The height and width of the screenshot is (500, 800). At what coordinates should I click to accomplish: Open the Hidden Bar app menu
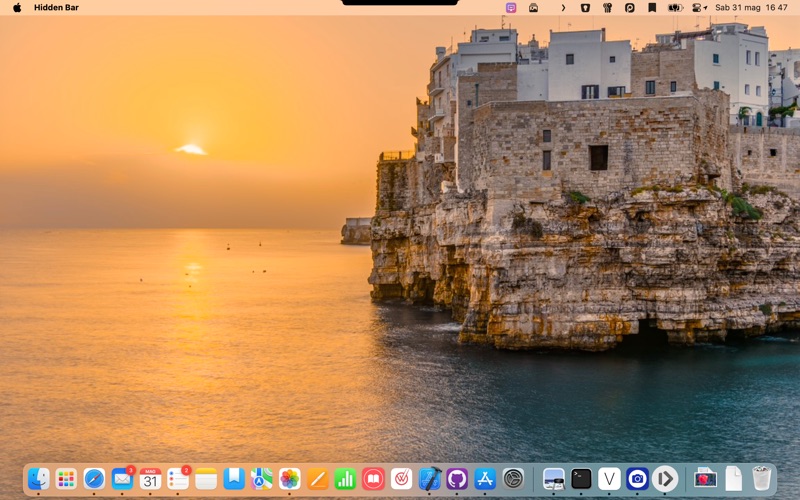click(x=56, y=7)
